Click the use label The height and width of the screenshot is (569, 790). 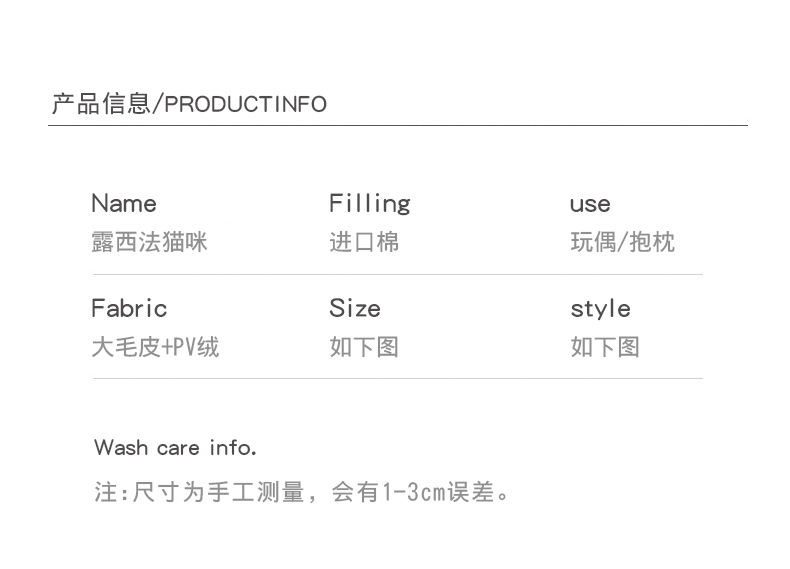(x=589, y=205)
